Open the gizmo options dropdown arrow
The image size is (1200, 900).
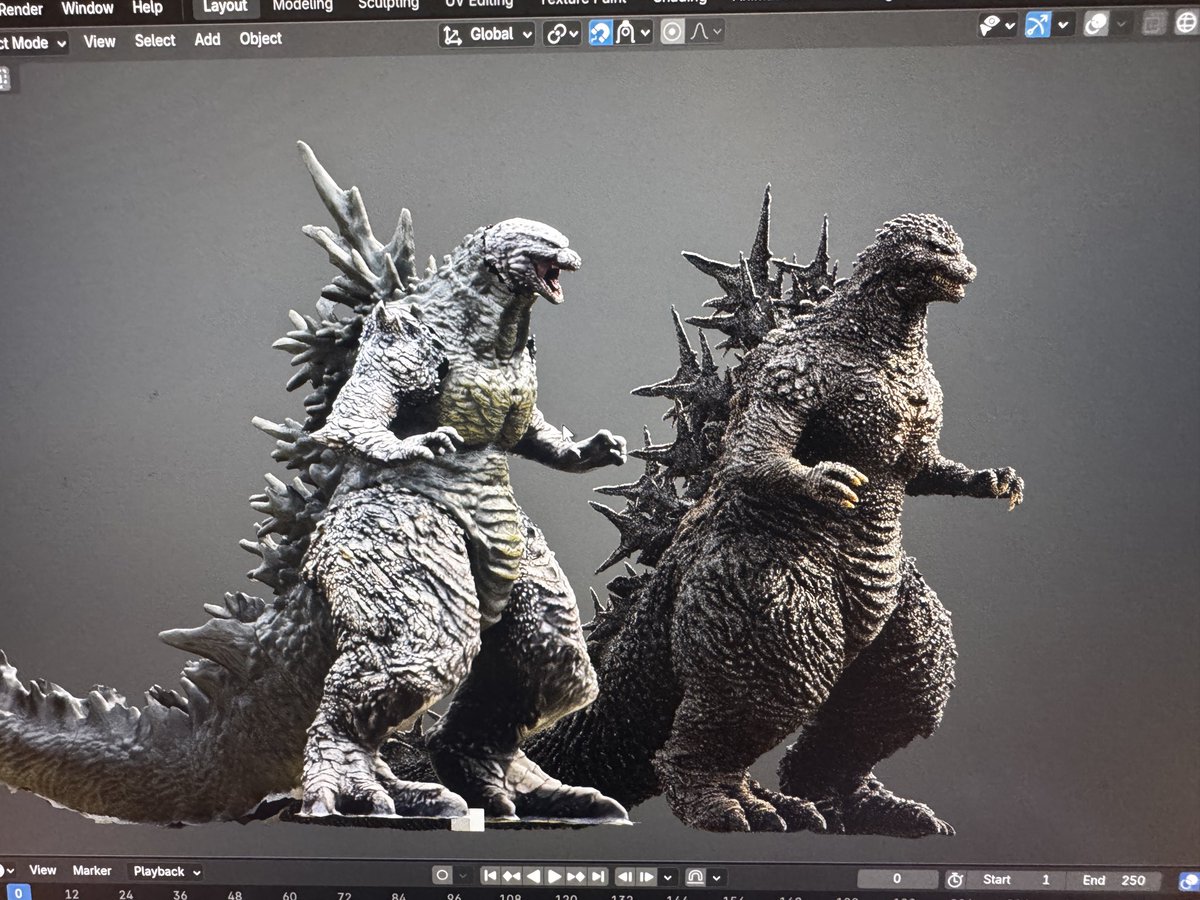point(1063,24)
